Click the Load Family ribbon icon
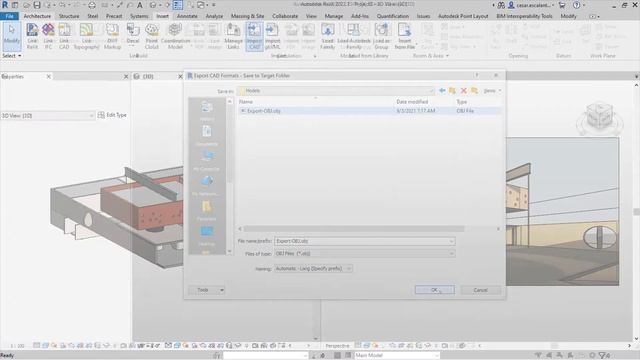The image size is (640, 360). click(327, 36)
